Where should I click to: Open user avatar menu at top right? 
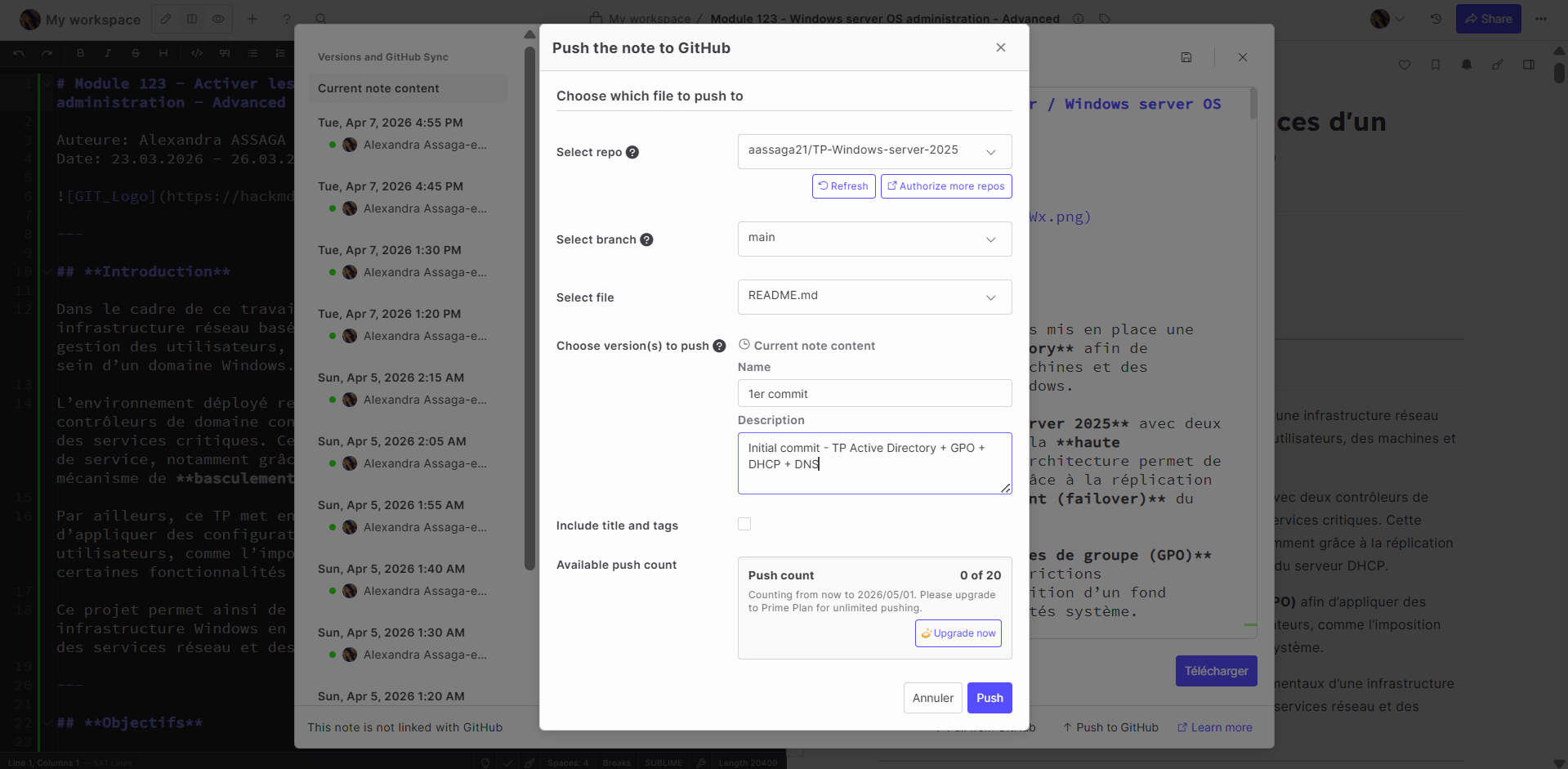[x=1387, y=19]
